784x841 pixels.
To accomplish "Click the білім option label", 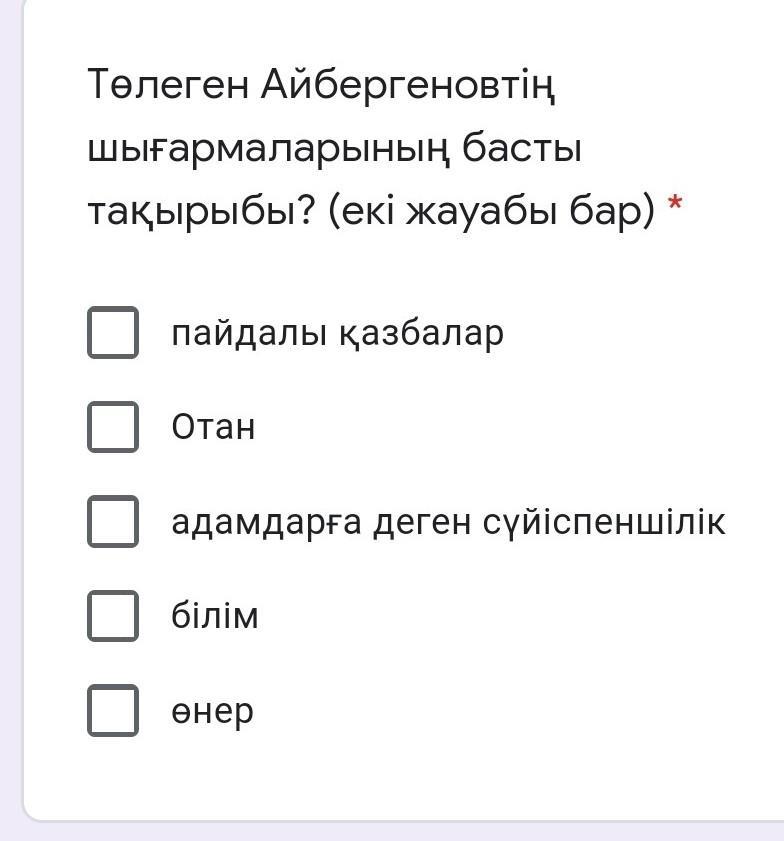I will point(215,616).
